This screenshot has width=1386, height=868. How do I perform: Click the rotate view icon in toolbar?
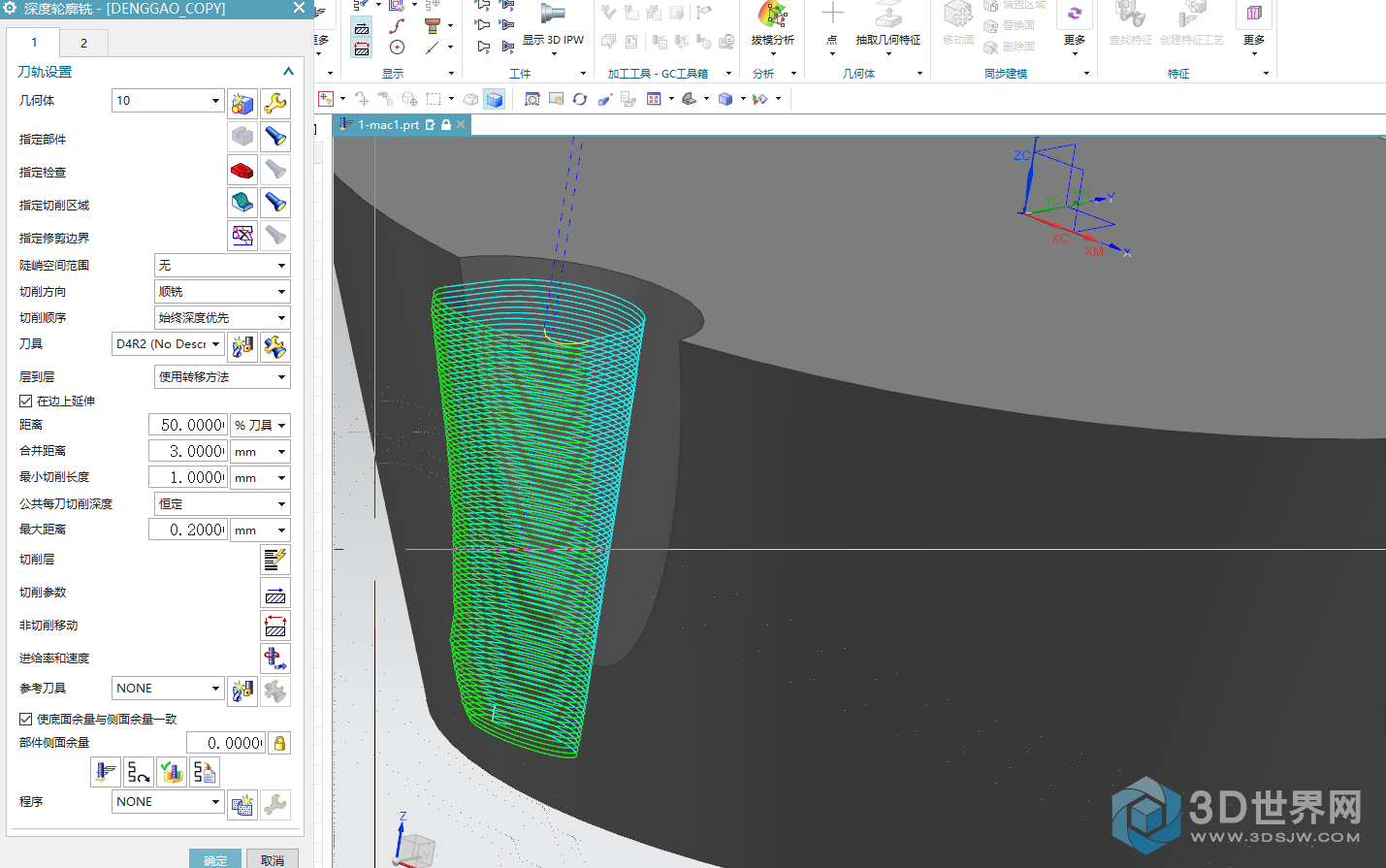[x=579, y=99]
